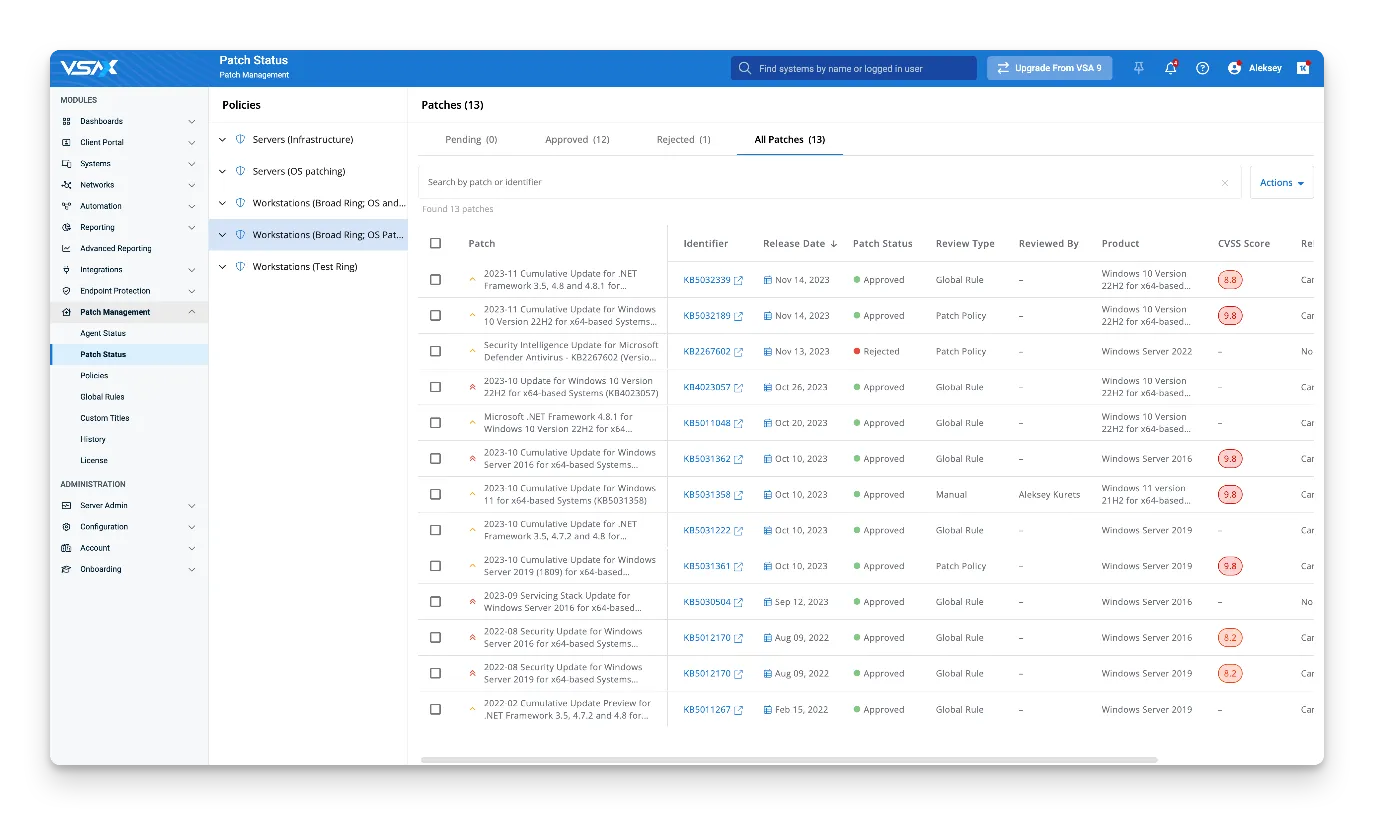Open the notifications bell icon
Screen dimensions: 1374x815
(x=1170, y=68)
